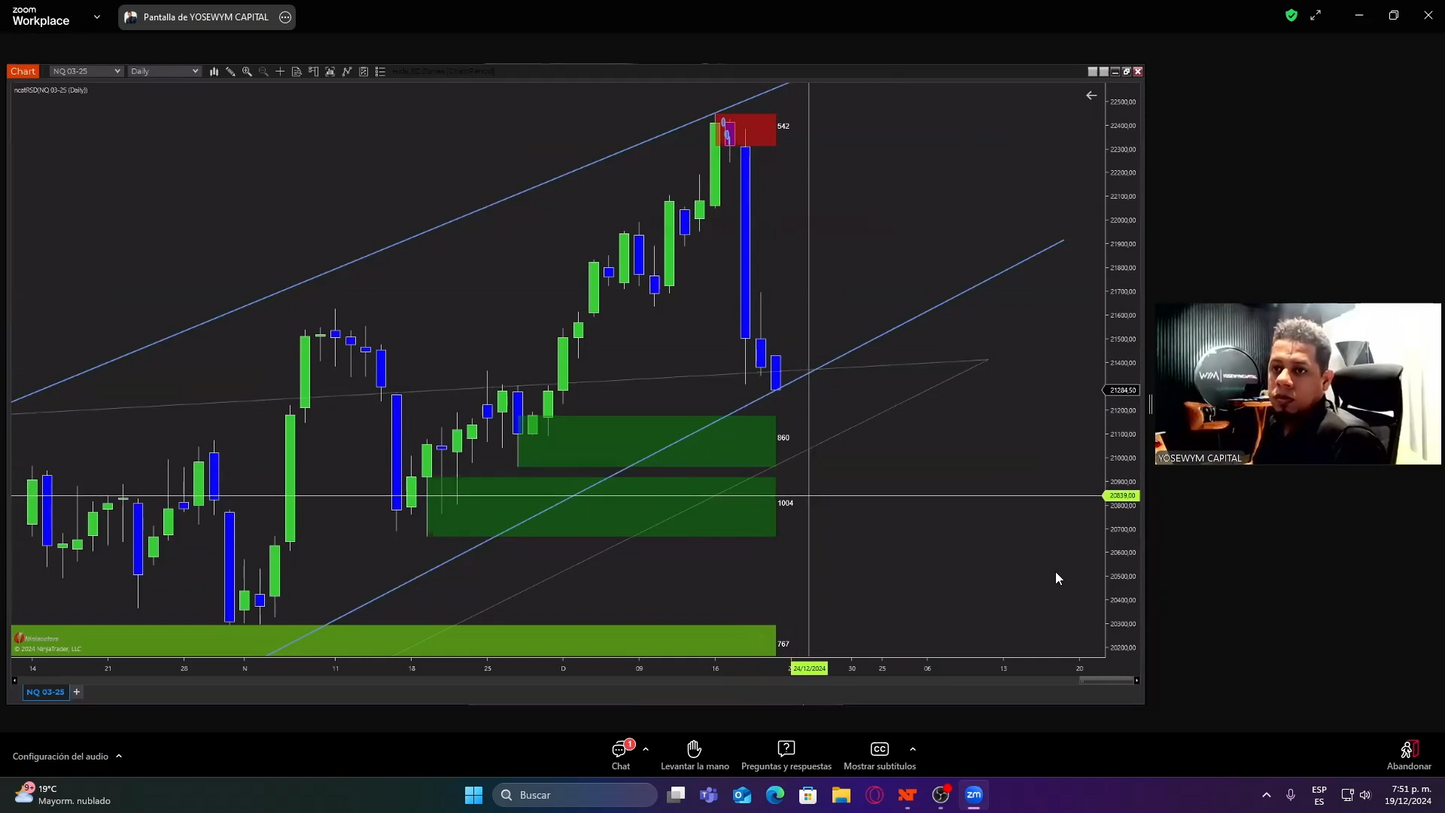Open the Windows Start menu

(474, 795)
